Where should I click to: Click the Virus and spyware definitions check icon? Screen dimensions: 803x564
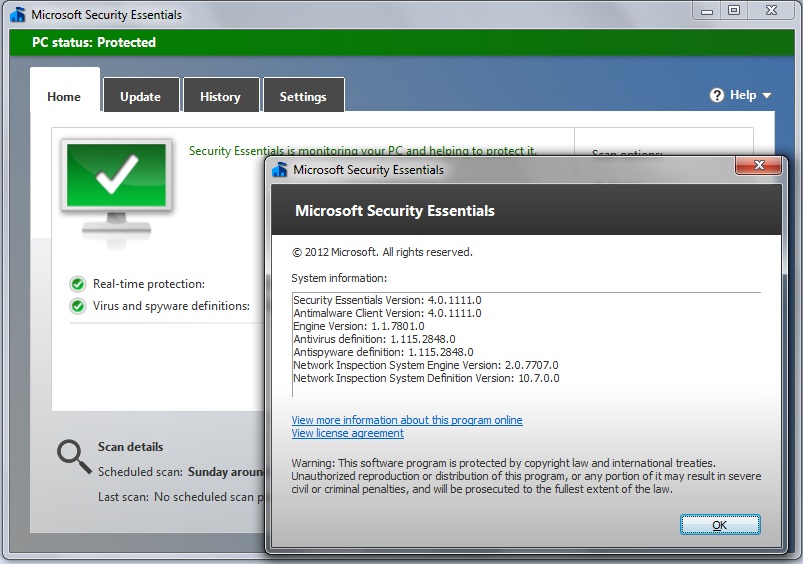pyautogui.click(x=77, y=306)
